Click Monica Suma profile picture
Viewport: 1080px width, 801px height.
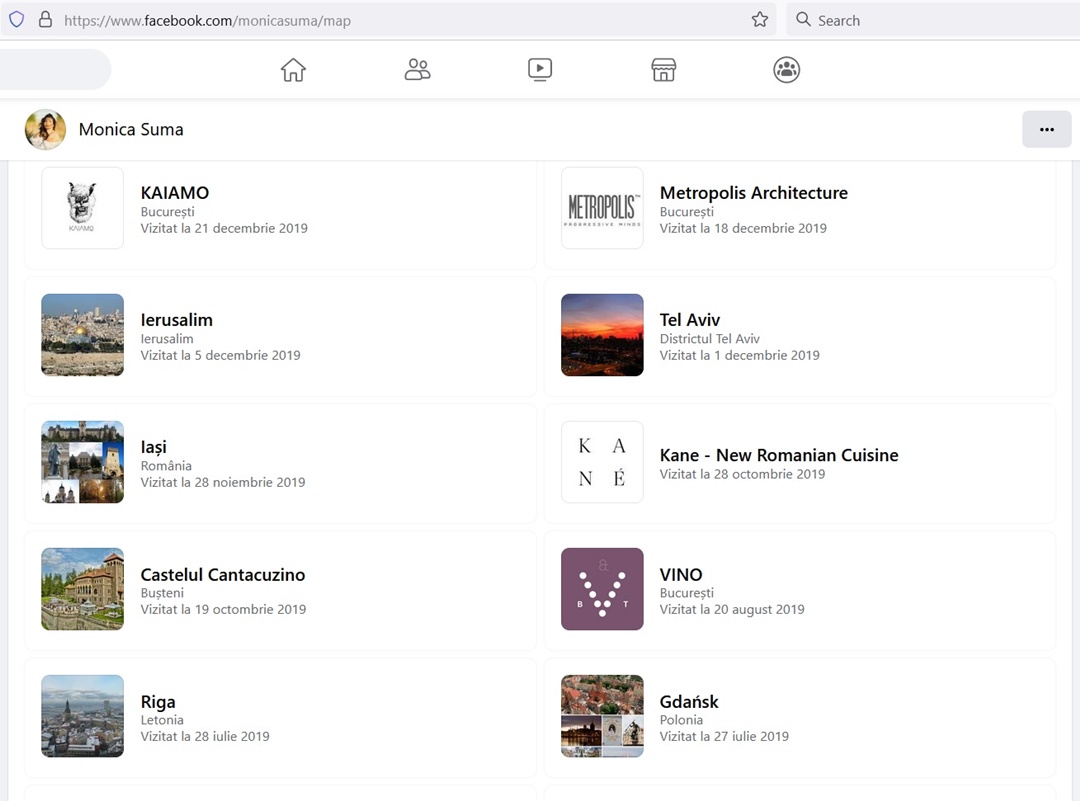pos(45,129)
